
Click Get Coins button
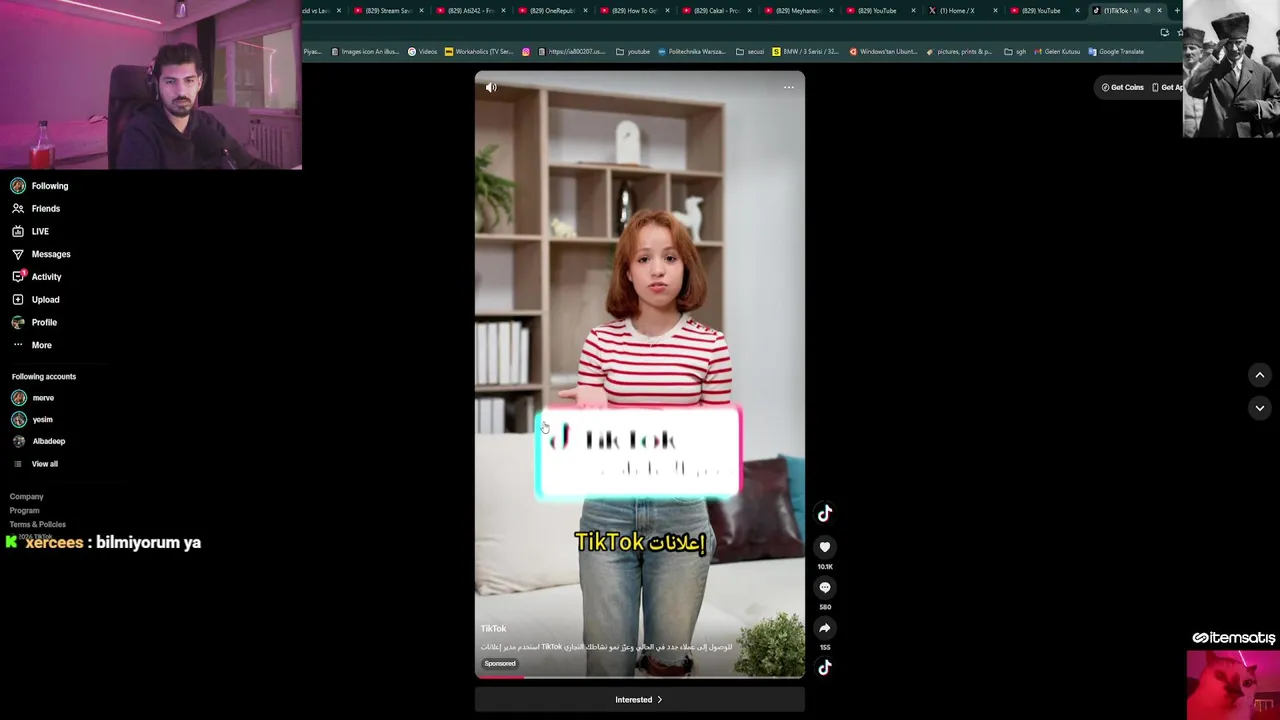pyautogui.click(x=1122, y=87)
